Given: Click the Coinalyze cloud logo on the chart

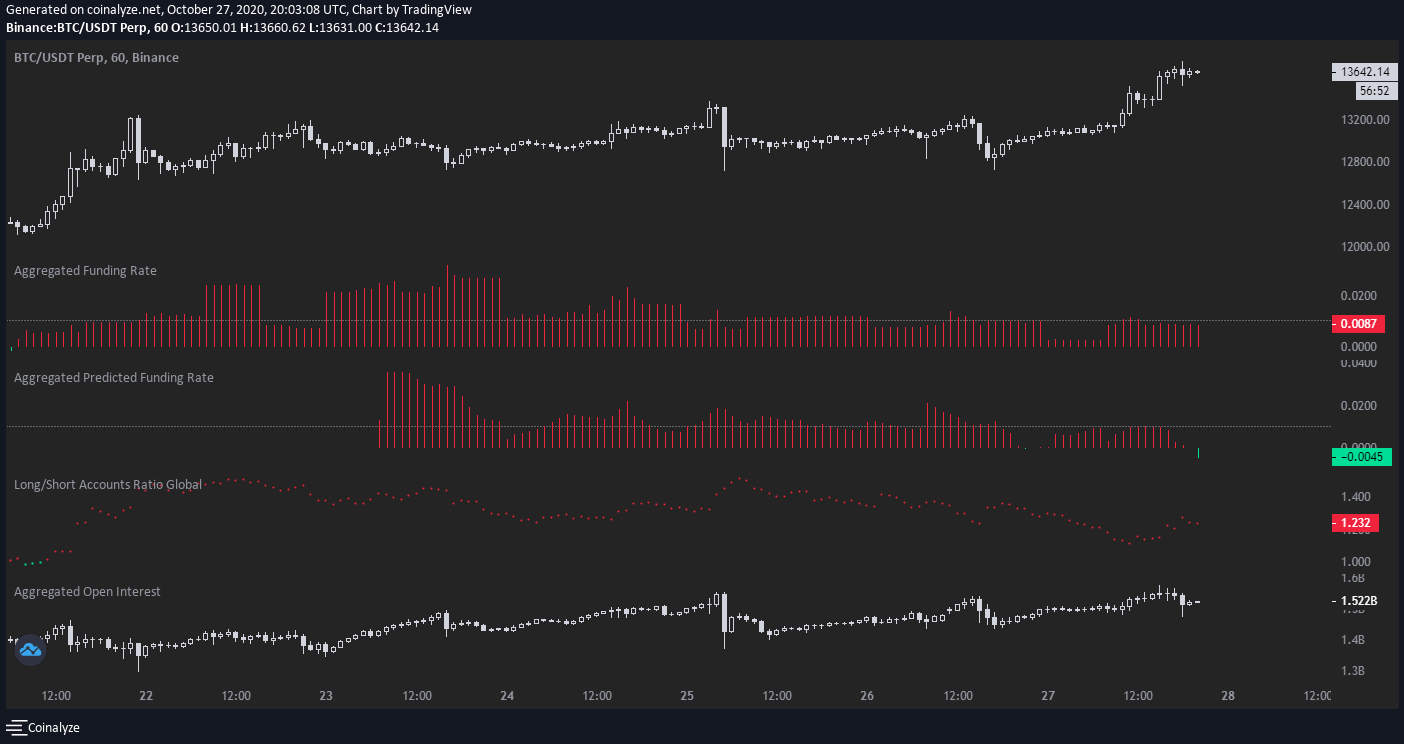Looking at the screenshot, I should pos(30,650).
